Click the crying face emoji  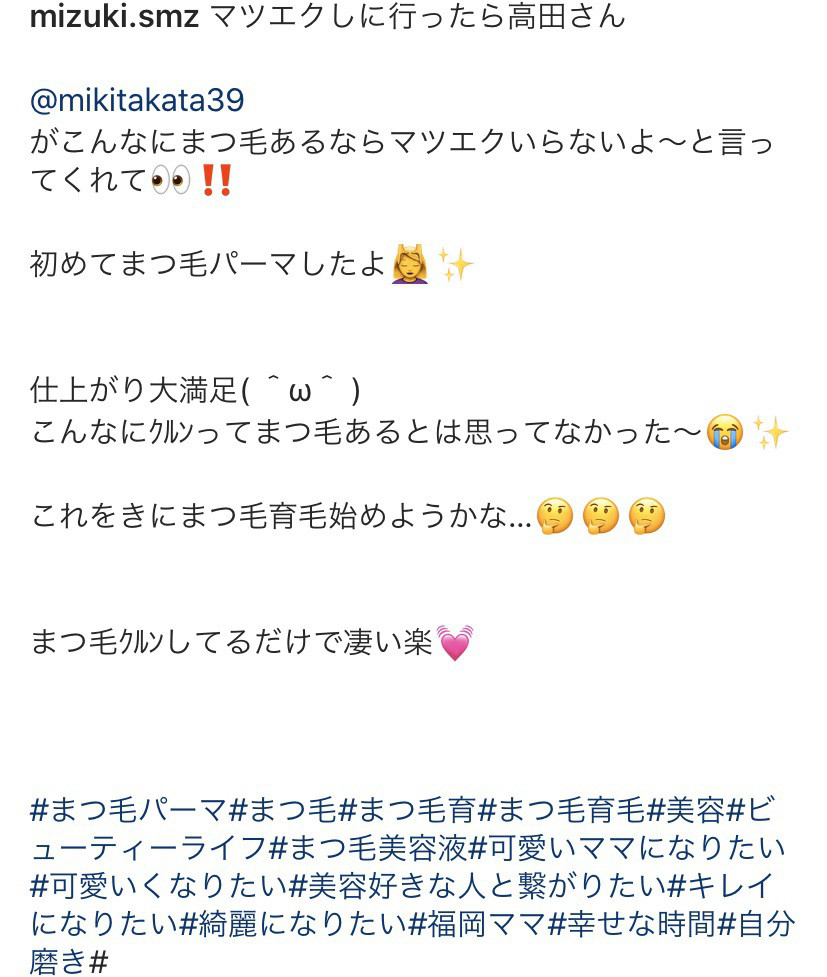click(x=724, y=432)
